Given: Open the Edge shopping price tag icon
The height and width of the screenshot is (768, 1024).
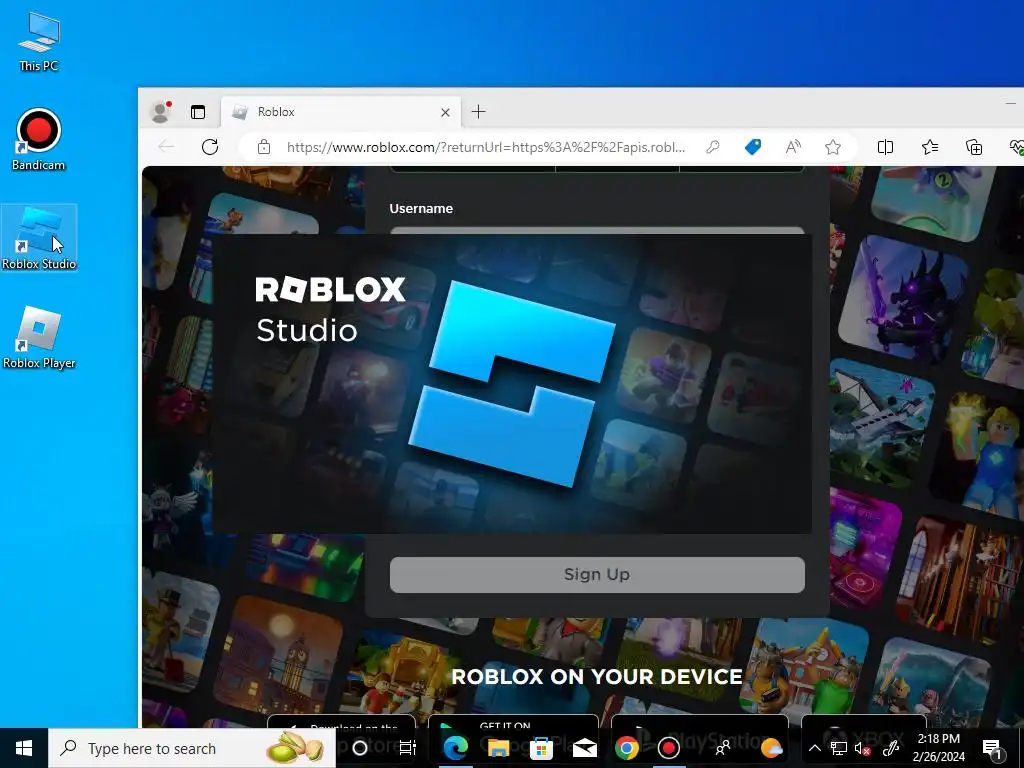Looking at the screenshot, I should coord(753,147).
